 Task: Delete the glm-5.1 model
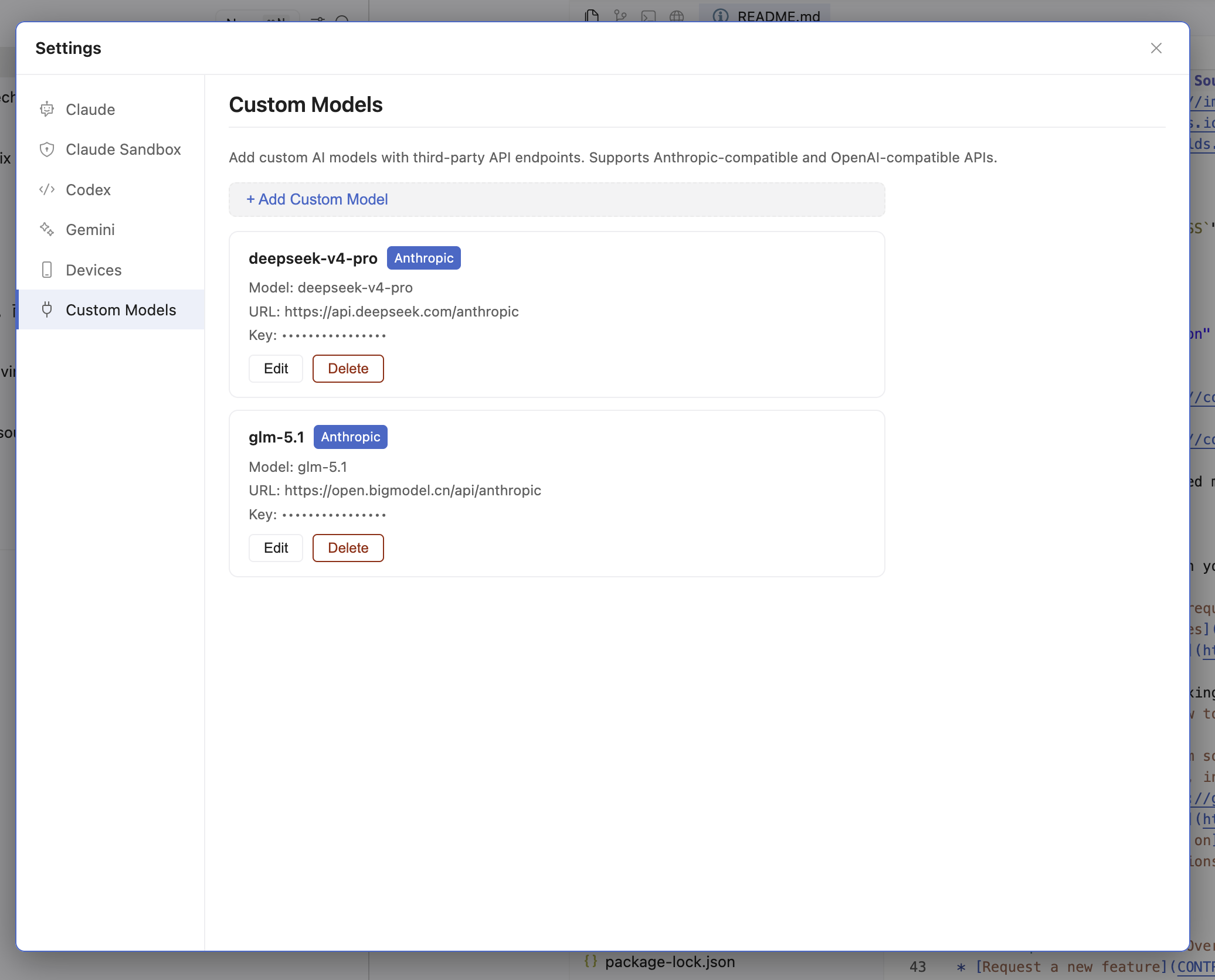click(348, 548)
